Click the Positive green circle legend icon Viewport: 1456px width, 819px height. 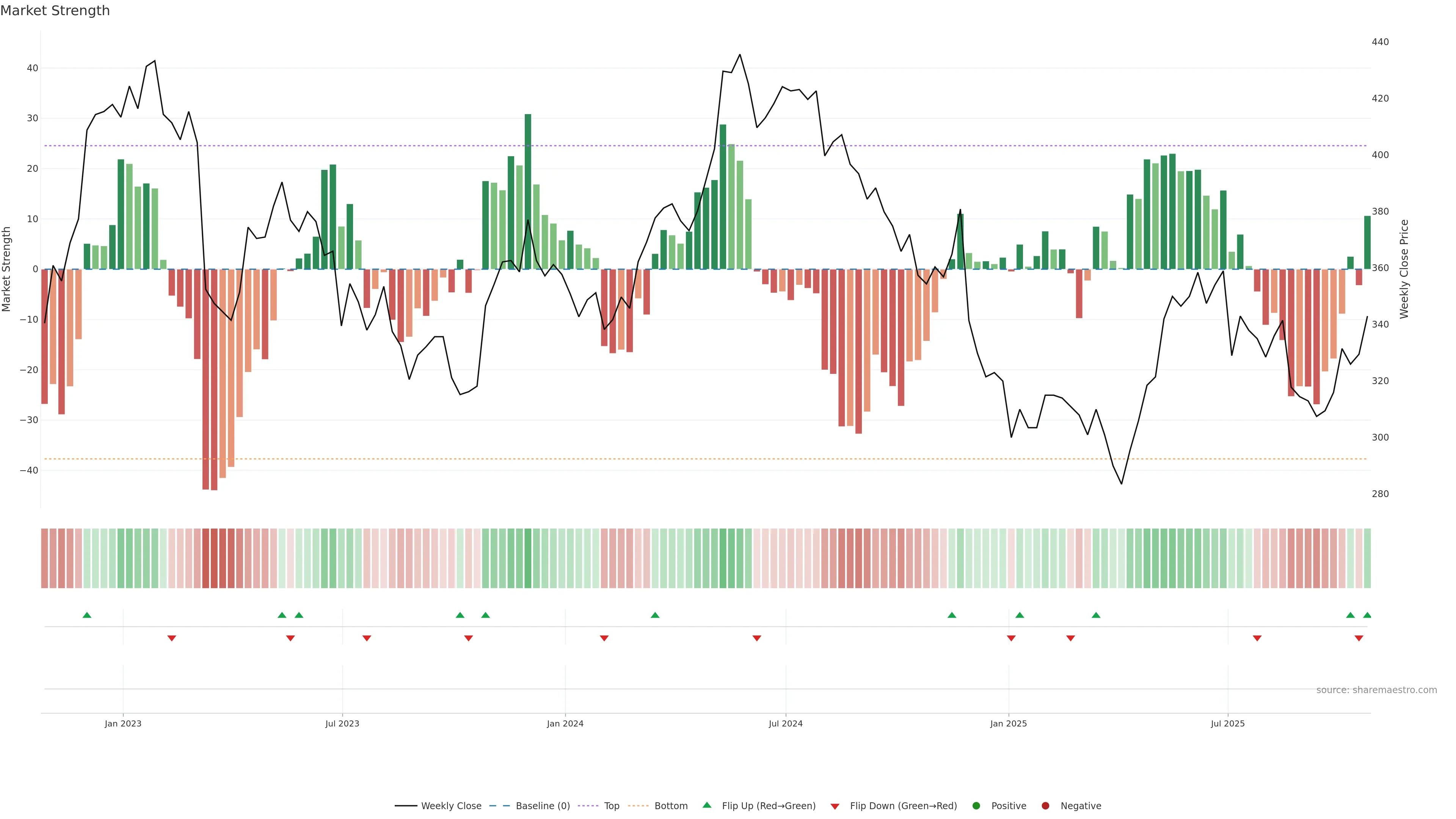pos(976,805)
